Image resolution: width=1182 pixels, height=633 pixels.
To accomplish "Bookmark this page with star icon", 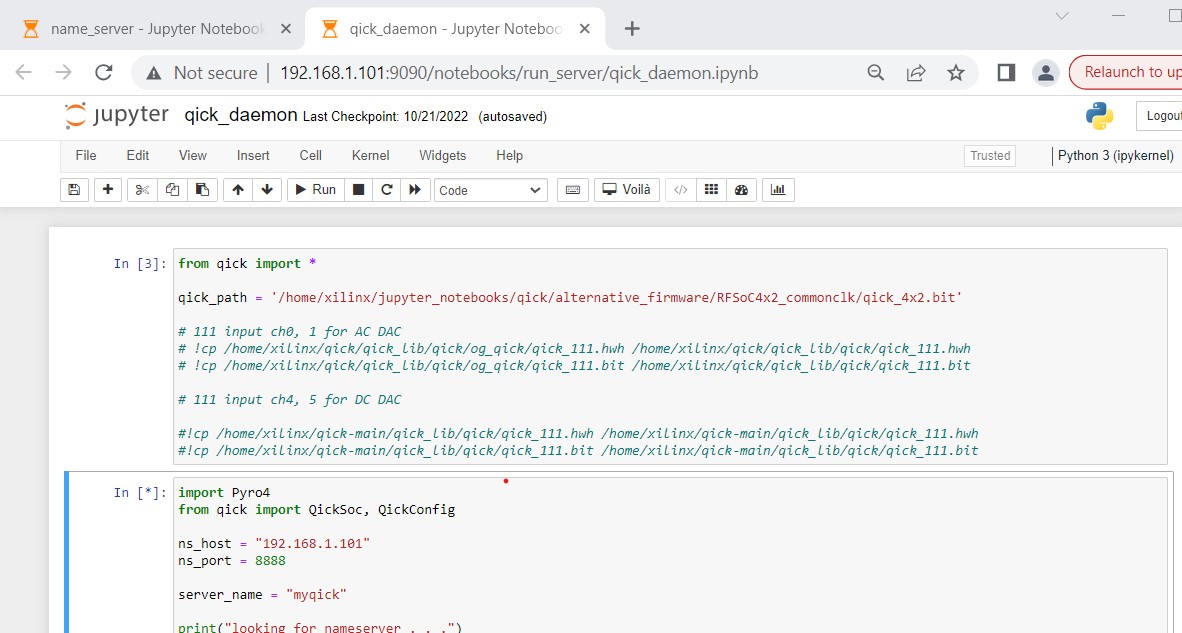I will (x=956, y=72).
